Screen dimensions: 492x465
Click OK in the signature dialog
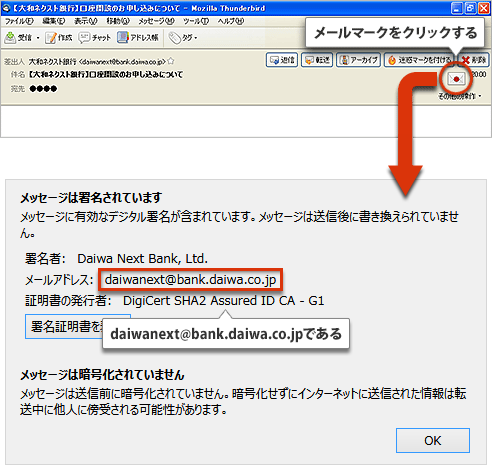(433, 440)
